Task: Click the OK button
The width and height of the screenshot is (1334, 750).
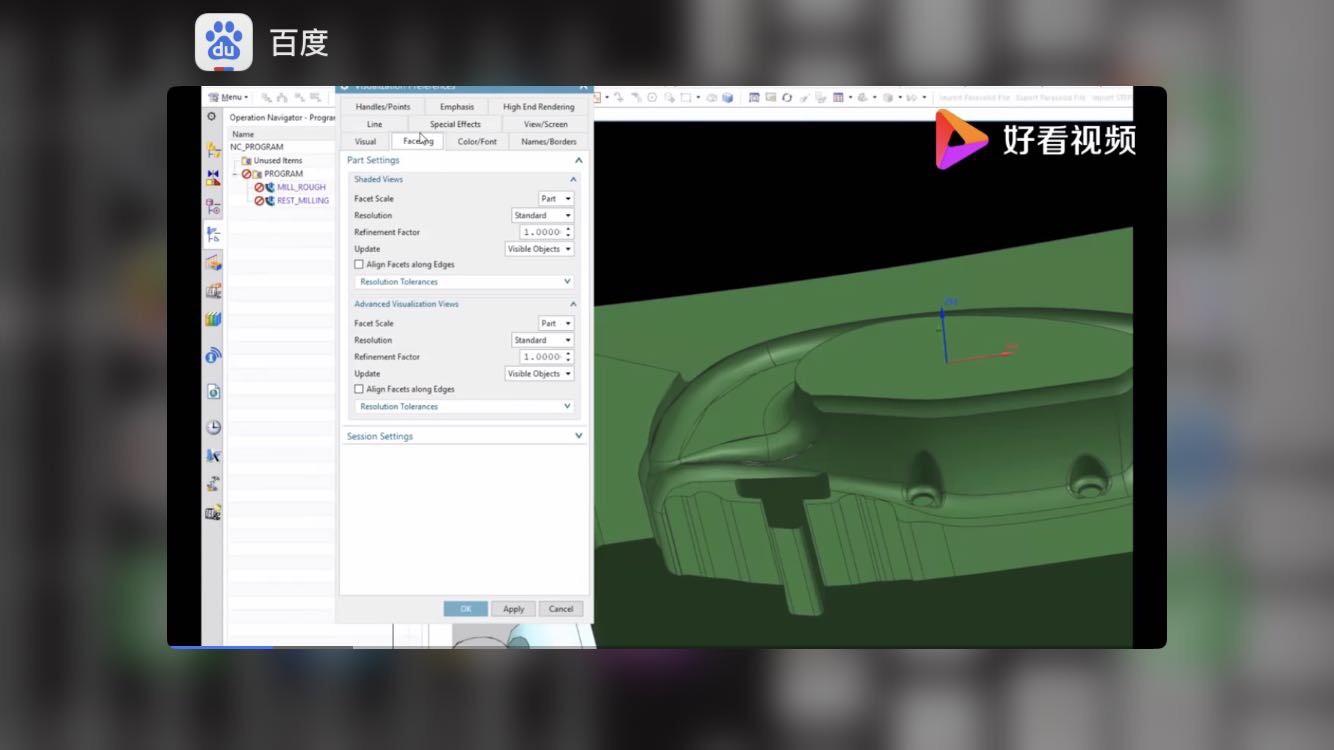Action: (465, 609)
